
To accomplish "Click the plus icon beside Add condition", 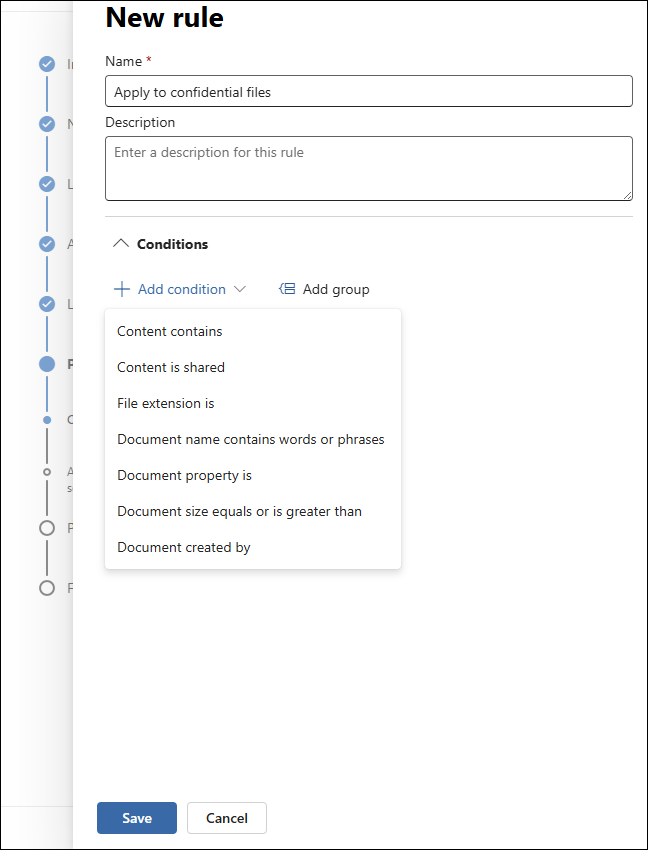I will tap(121, 289).
